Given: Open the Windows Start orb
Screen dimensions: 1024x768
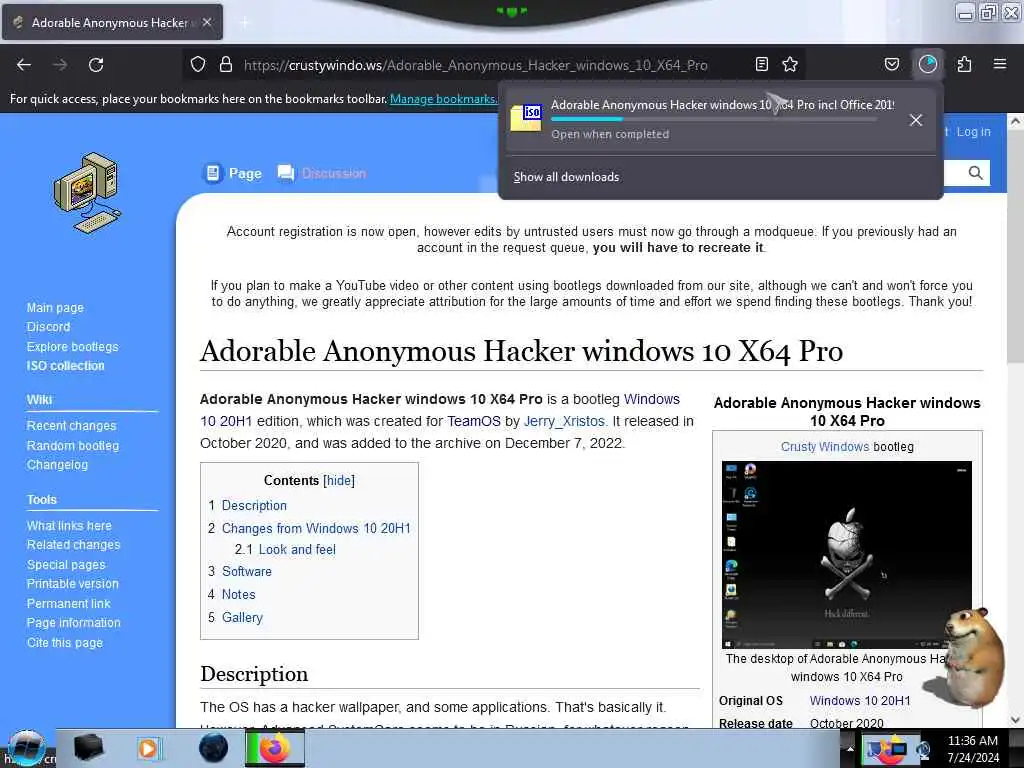Looking at the screenshot, I should click(x=26, y=748).
